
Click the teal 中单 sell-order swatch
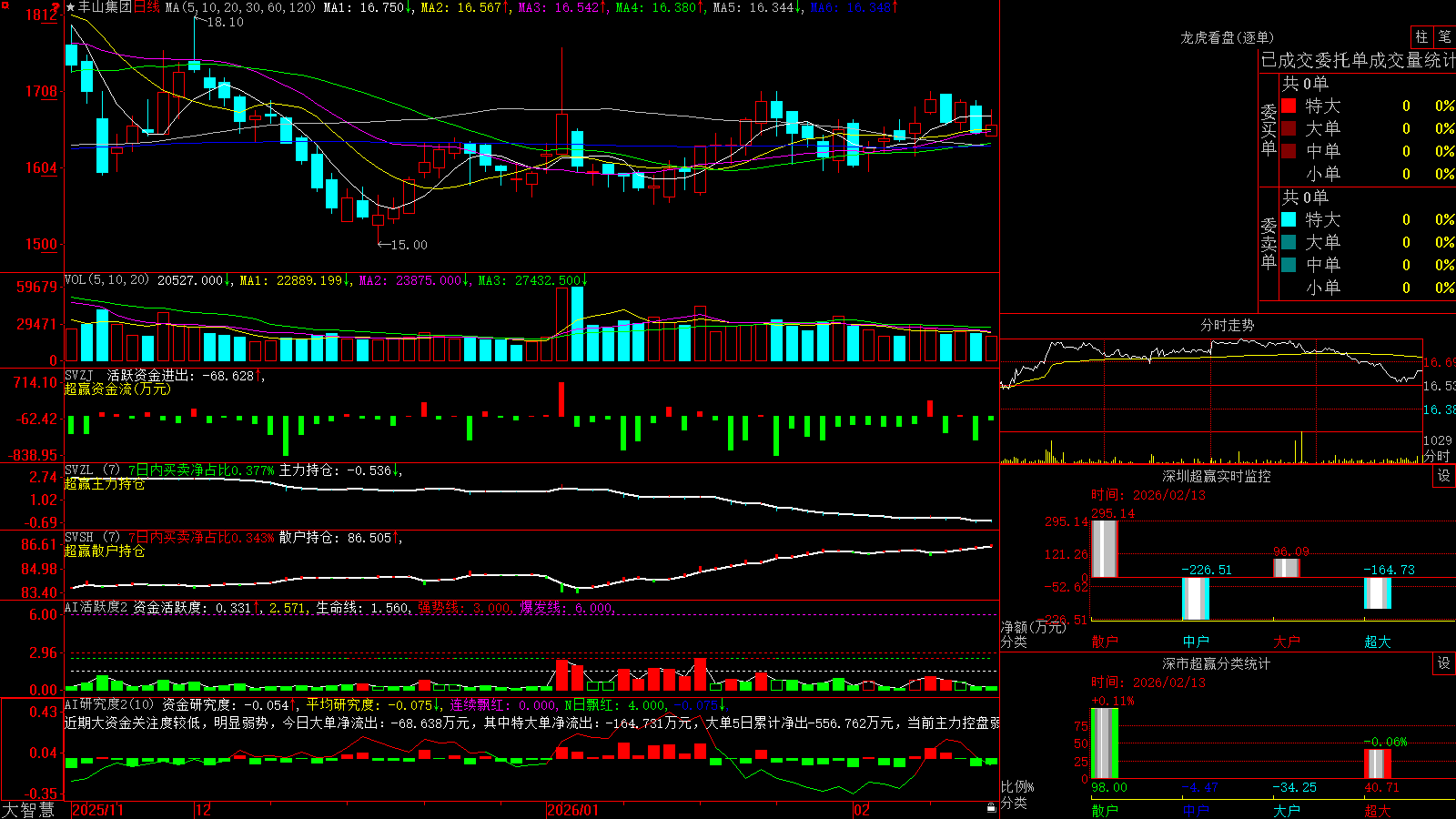coord(1289,265)
